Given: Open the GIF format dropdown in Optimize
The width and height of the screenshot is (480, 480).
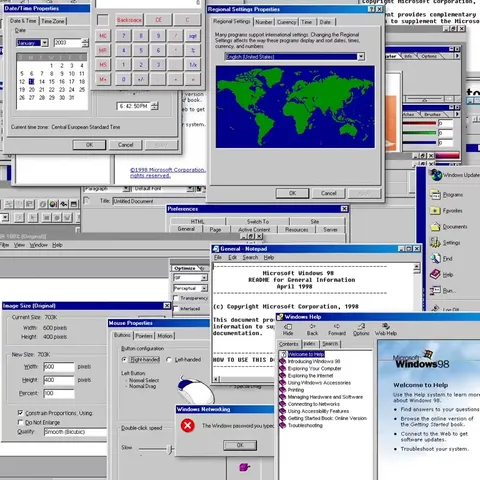Looking at the screenshot, I should click(204, 277).
